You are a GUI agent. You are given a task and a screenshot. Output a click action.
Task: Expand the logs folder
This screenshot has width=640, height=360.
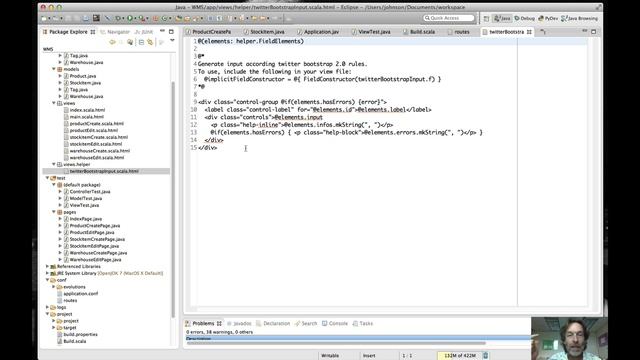pyautogui.click(x=47, y=307)
